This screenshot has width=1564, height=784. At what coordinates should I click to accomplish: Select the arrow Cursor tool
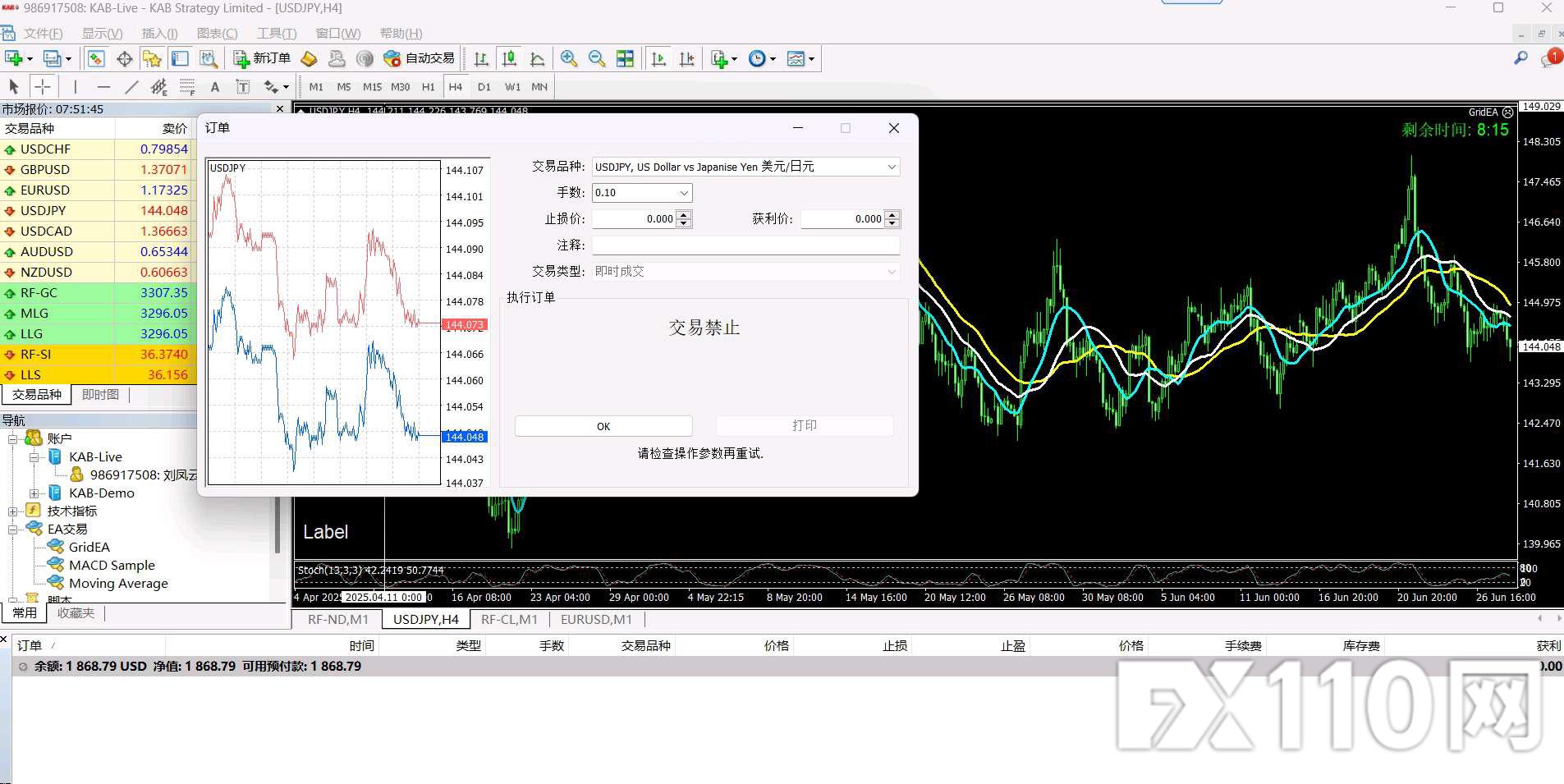point(14,86)
